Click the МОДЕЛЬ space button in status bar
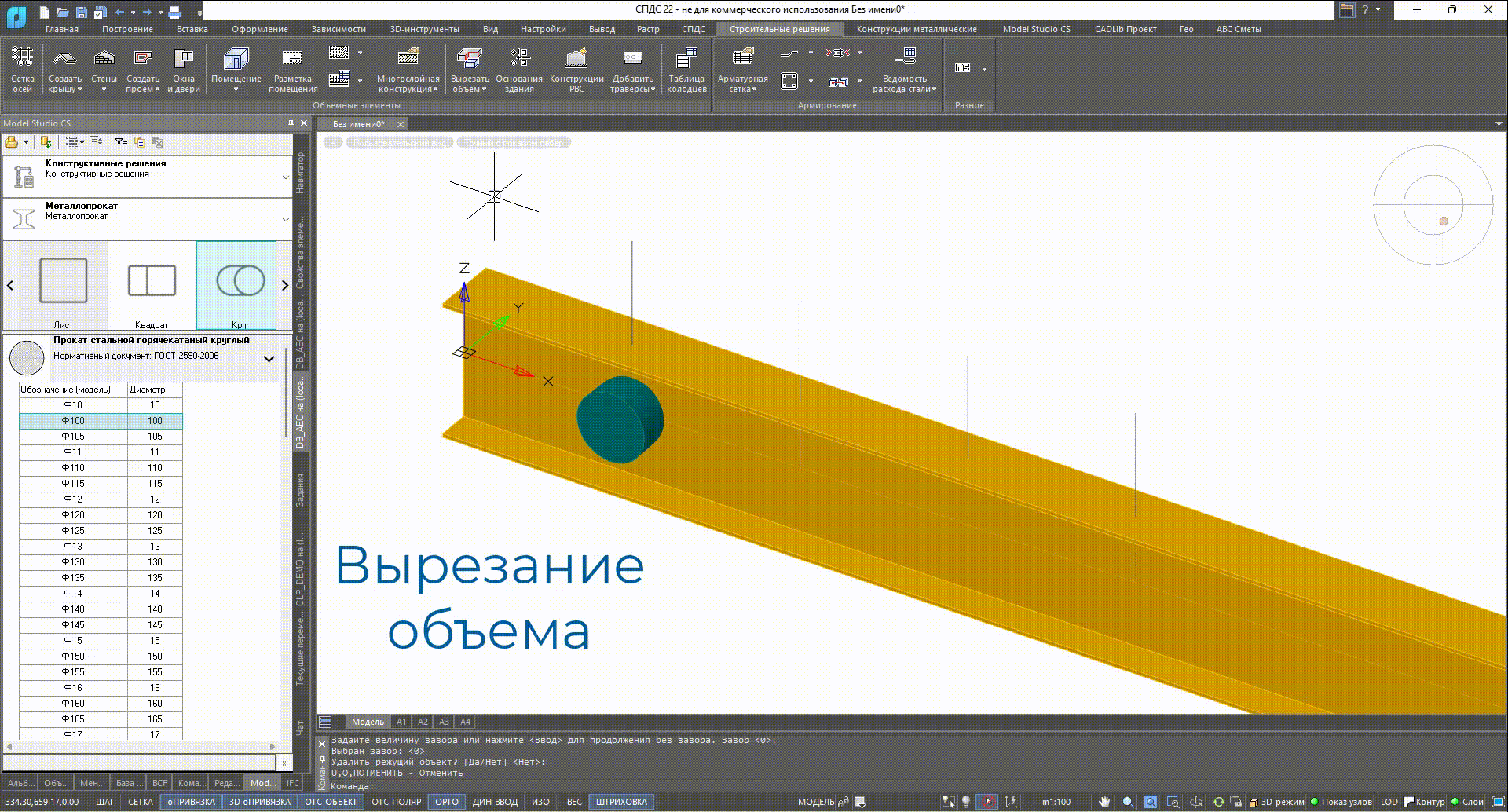 [816, 802]
